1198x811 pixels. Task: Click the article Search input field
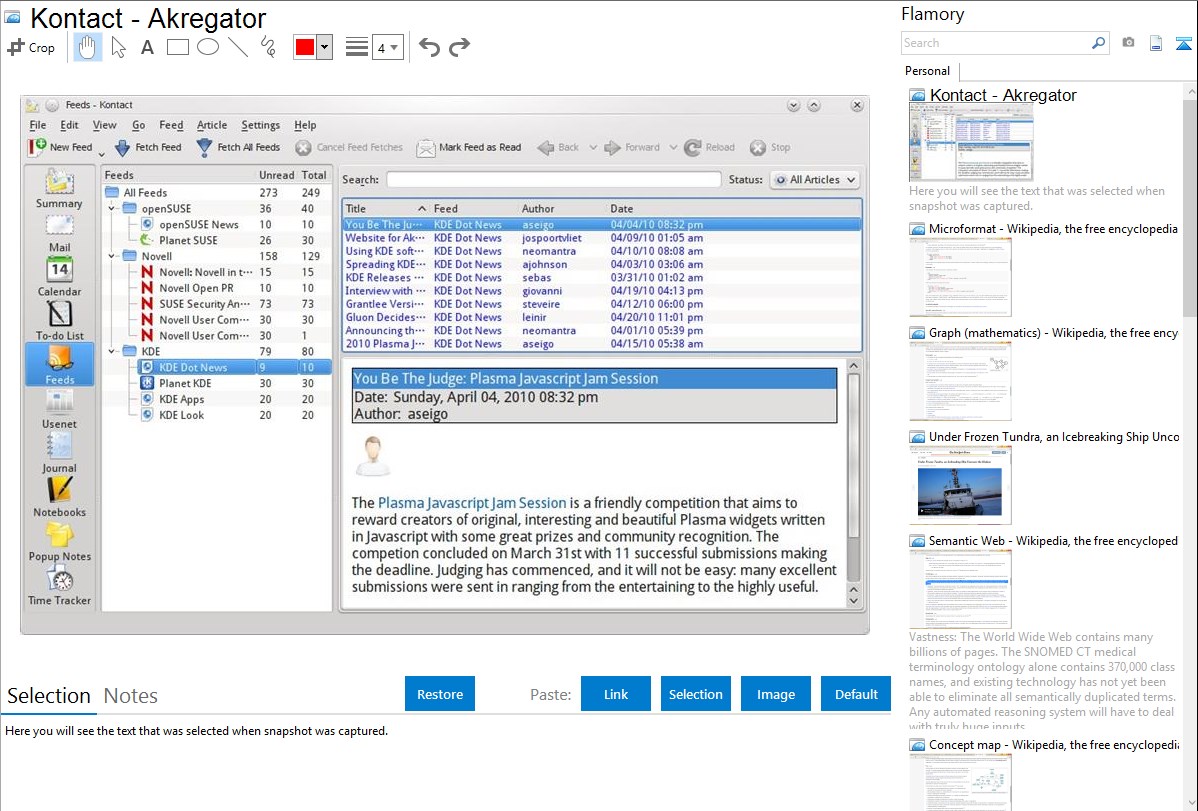click(x=554, y=180)
